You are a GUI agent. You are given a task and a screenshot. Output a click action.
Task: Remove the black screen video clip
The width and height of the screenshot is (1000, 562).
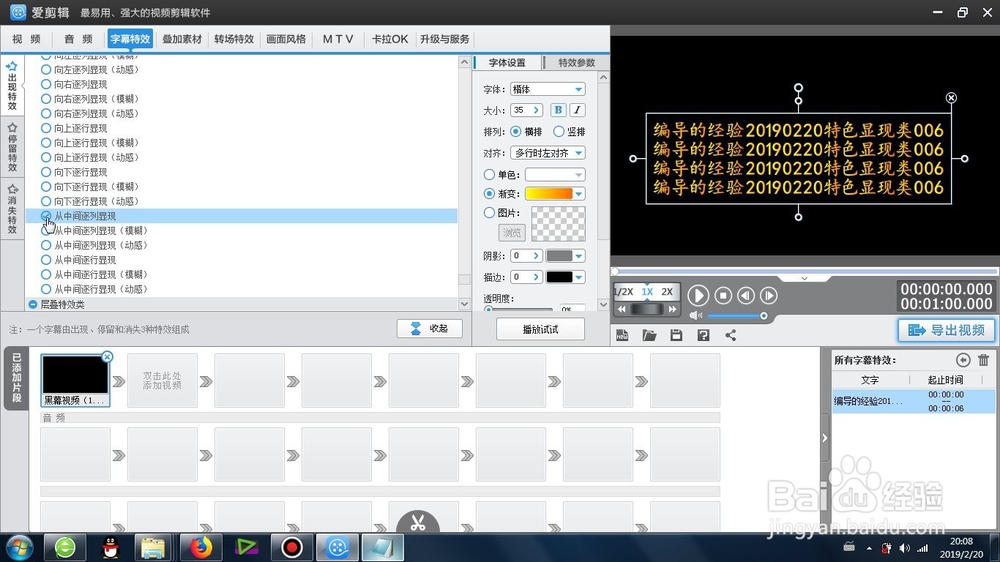coord(107,357)
